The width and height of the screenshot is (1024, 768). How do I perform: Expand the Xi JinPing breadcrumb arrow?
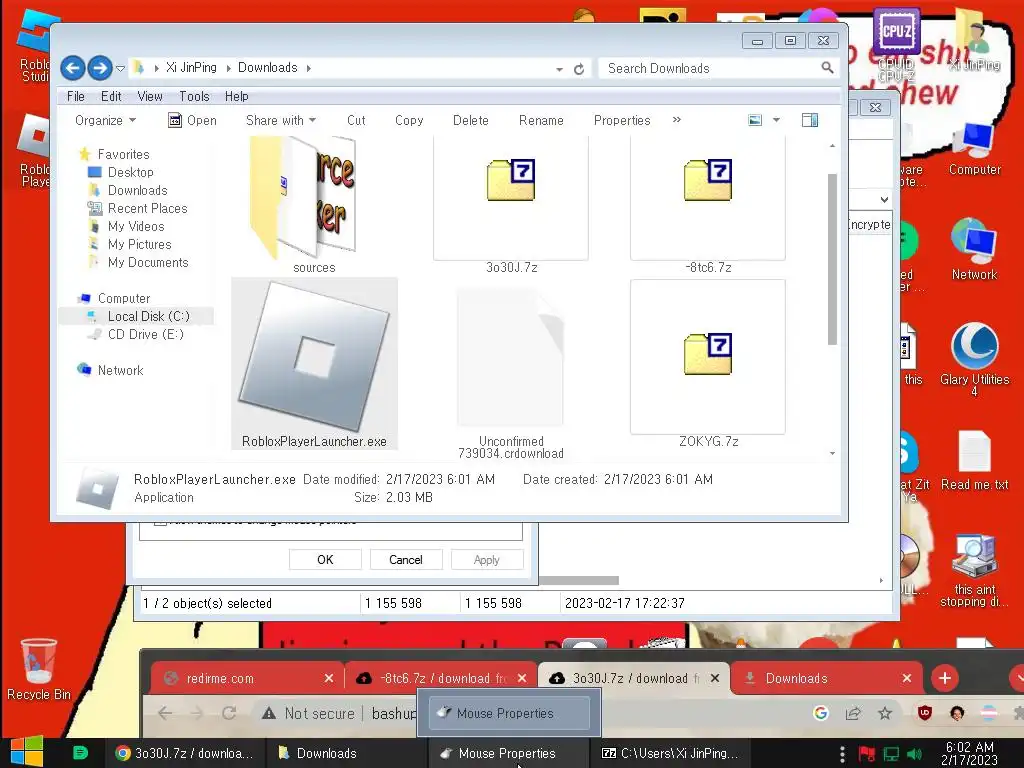pos(229,68)
